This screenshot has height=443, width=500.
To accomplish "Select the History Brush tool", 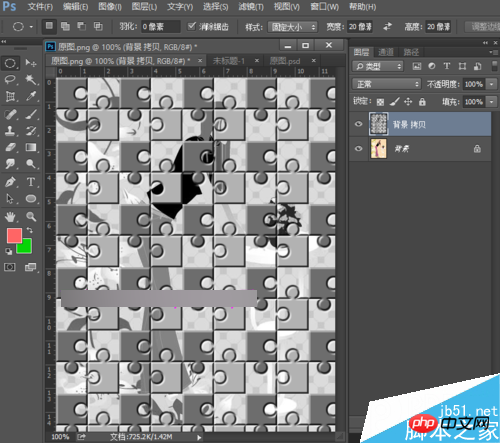I will pos(31,131).
